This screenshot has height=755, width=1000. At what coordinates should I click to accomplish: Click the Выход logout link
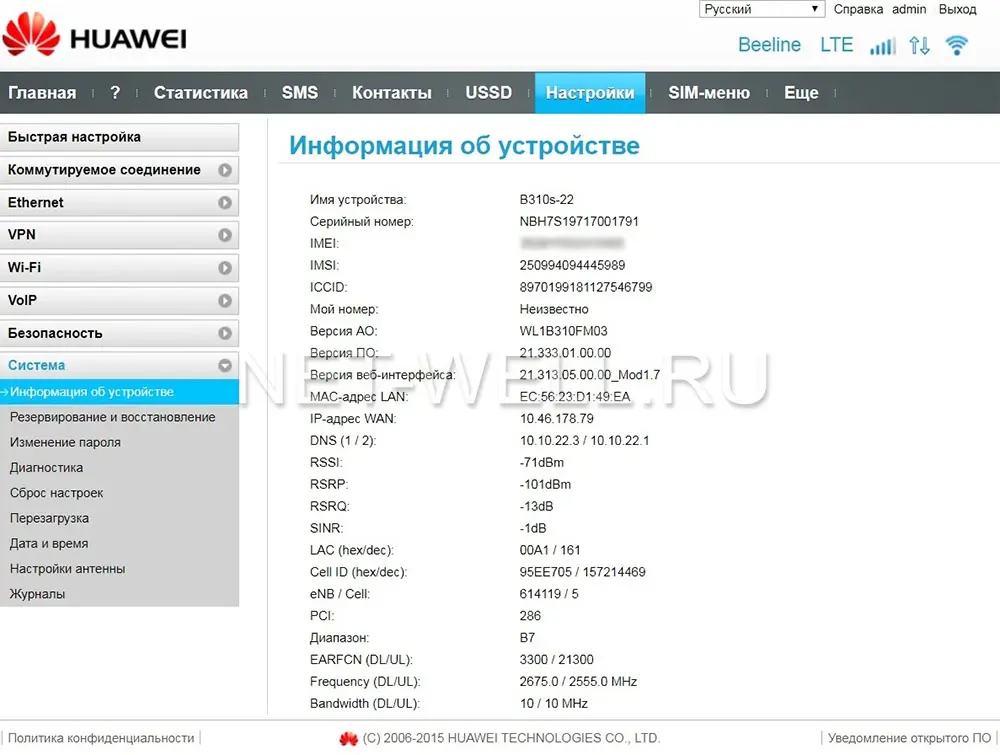(957, 9)
